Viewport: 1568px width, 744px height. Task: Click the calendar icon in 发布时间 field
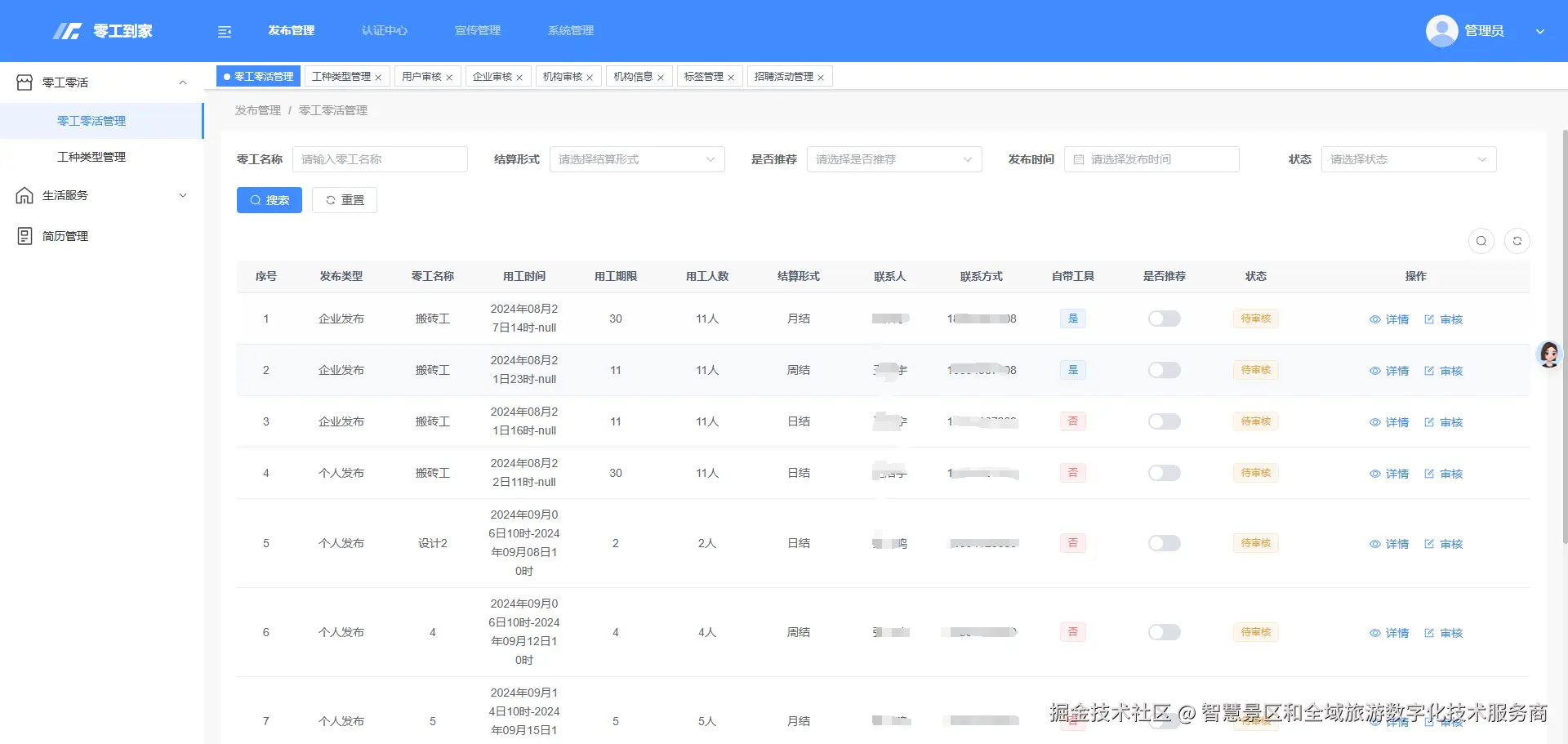[x=1079, y=159]
